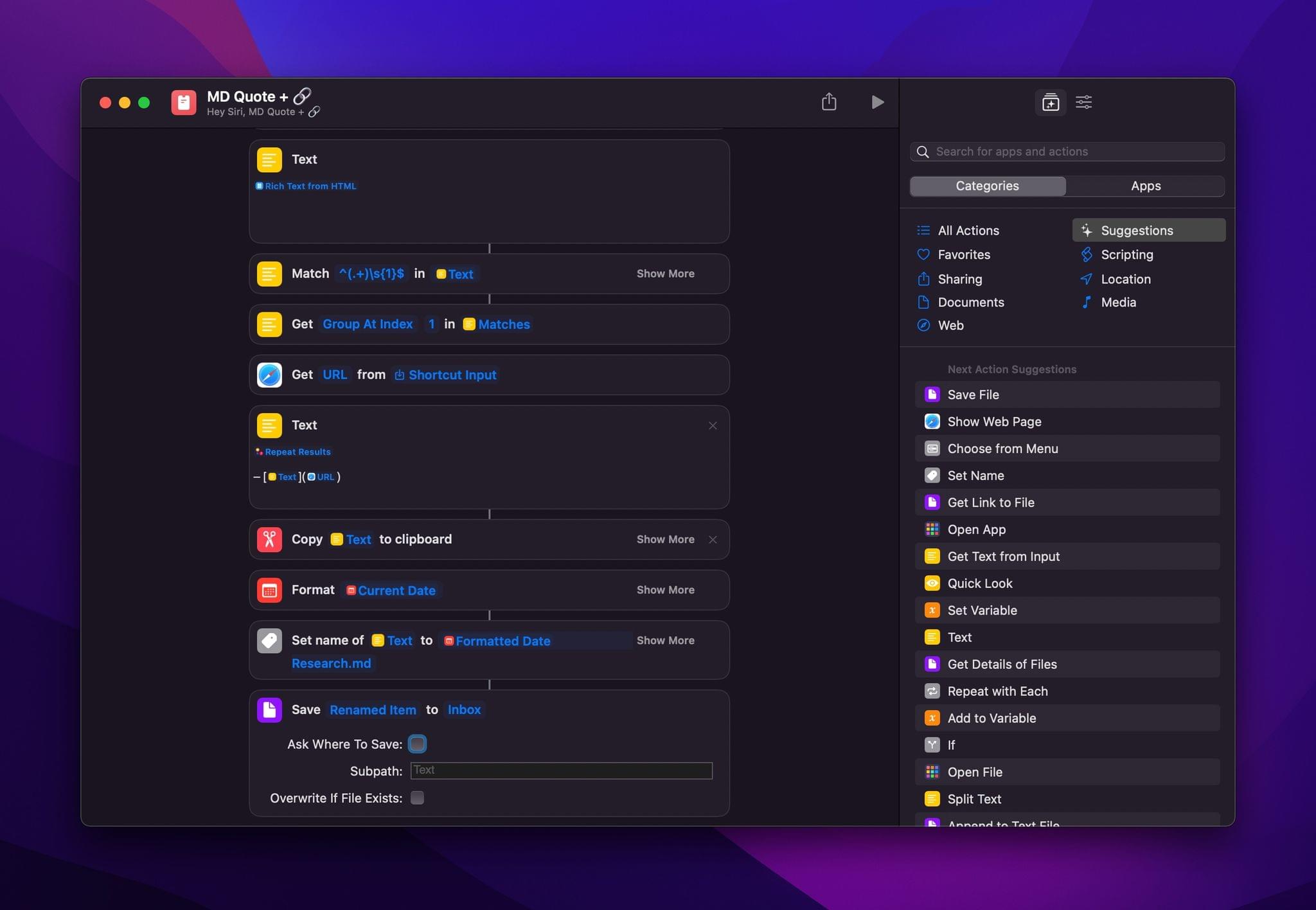Click the Add to Shortcuts library icon
The image size is (1316, 910).
coord(1050,101)
